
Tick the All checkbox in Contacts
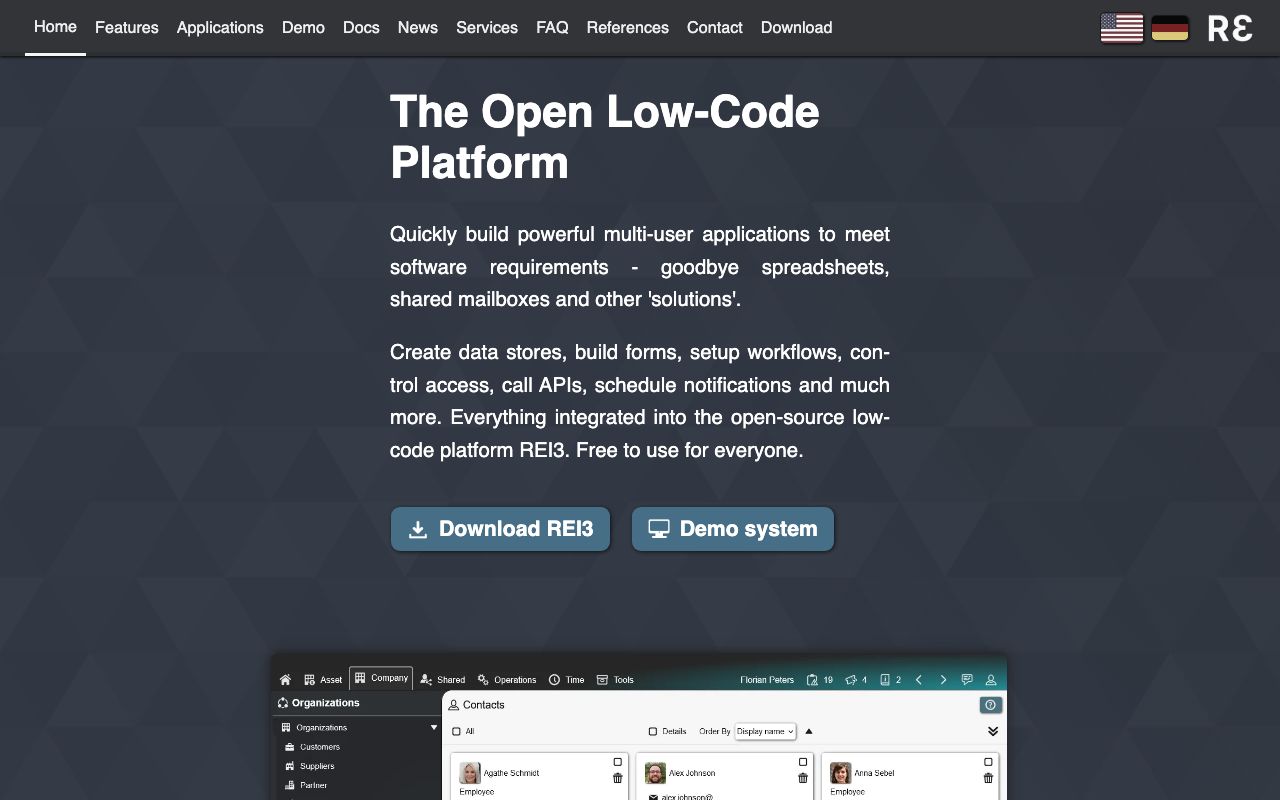point(457,731)
